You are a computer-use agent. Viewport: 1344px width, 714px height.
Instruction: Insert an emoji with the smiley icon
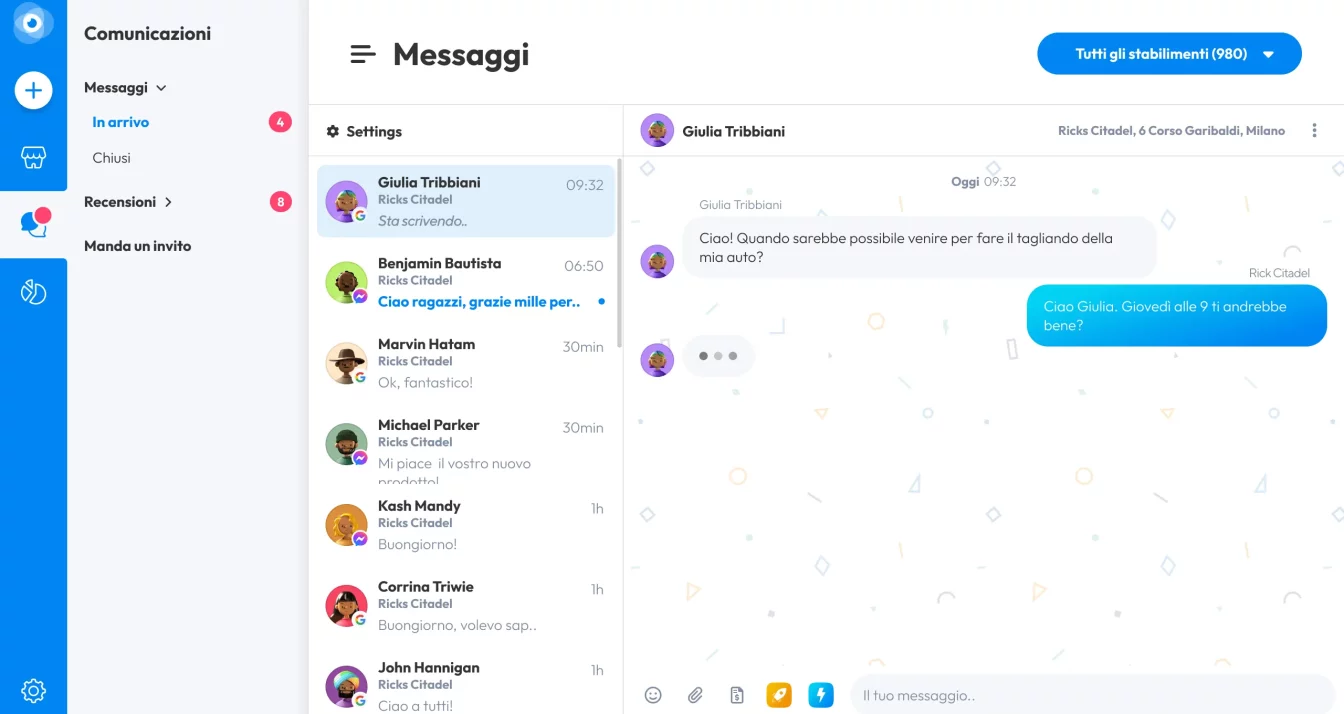tap(653, 695)
